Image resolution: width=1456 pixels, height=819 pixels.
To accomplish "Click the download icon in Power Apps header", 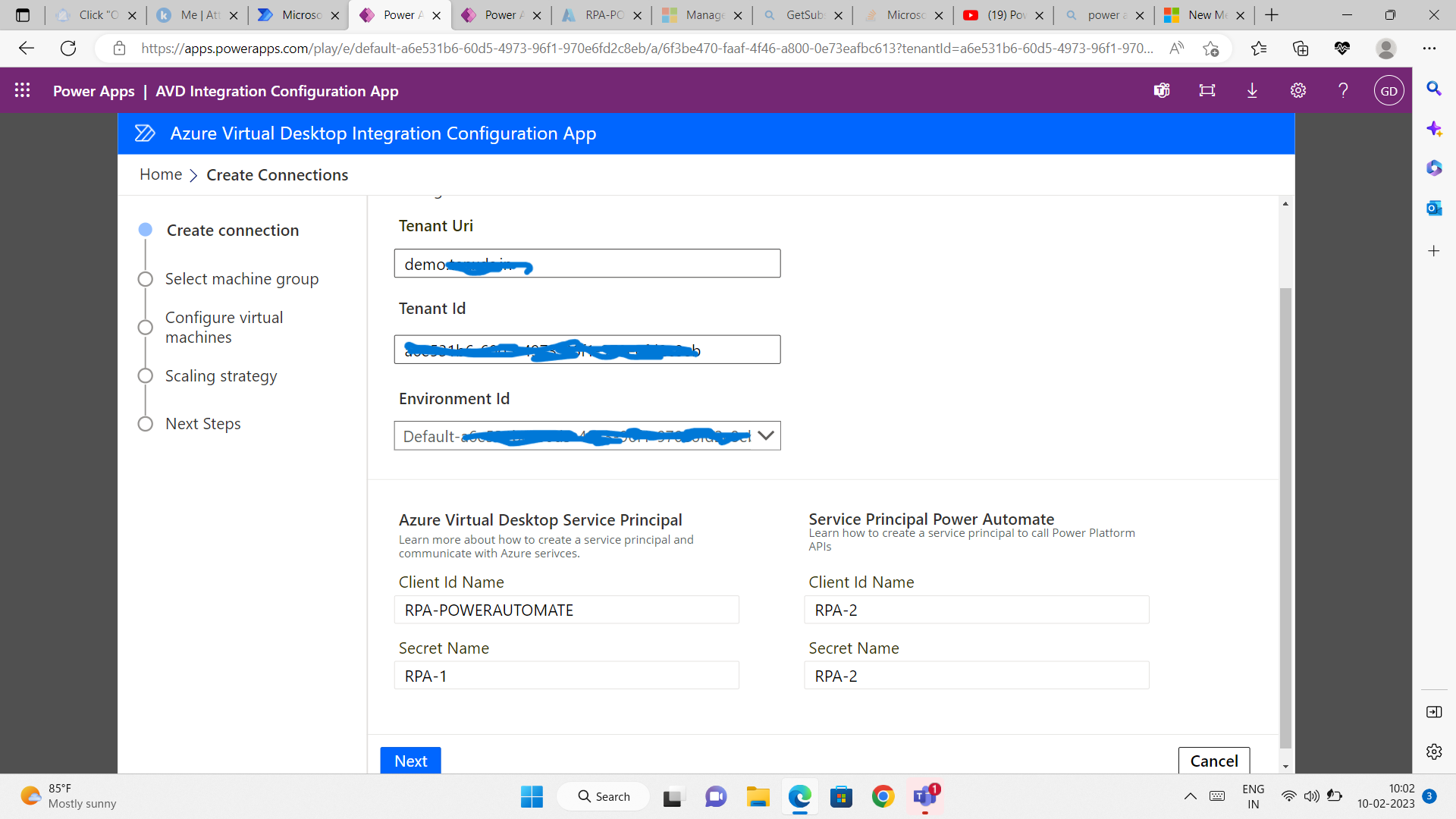I will coord(1252,90).
